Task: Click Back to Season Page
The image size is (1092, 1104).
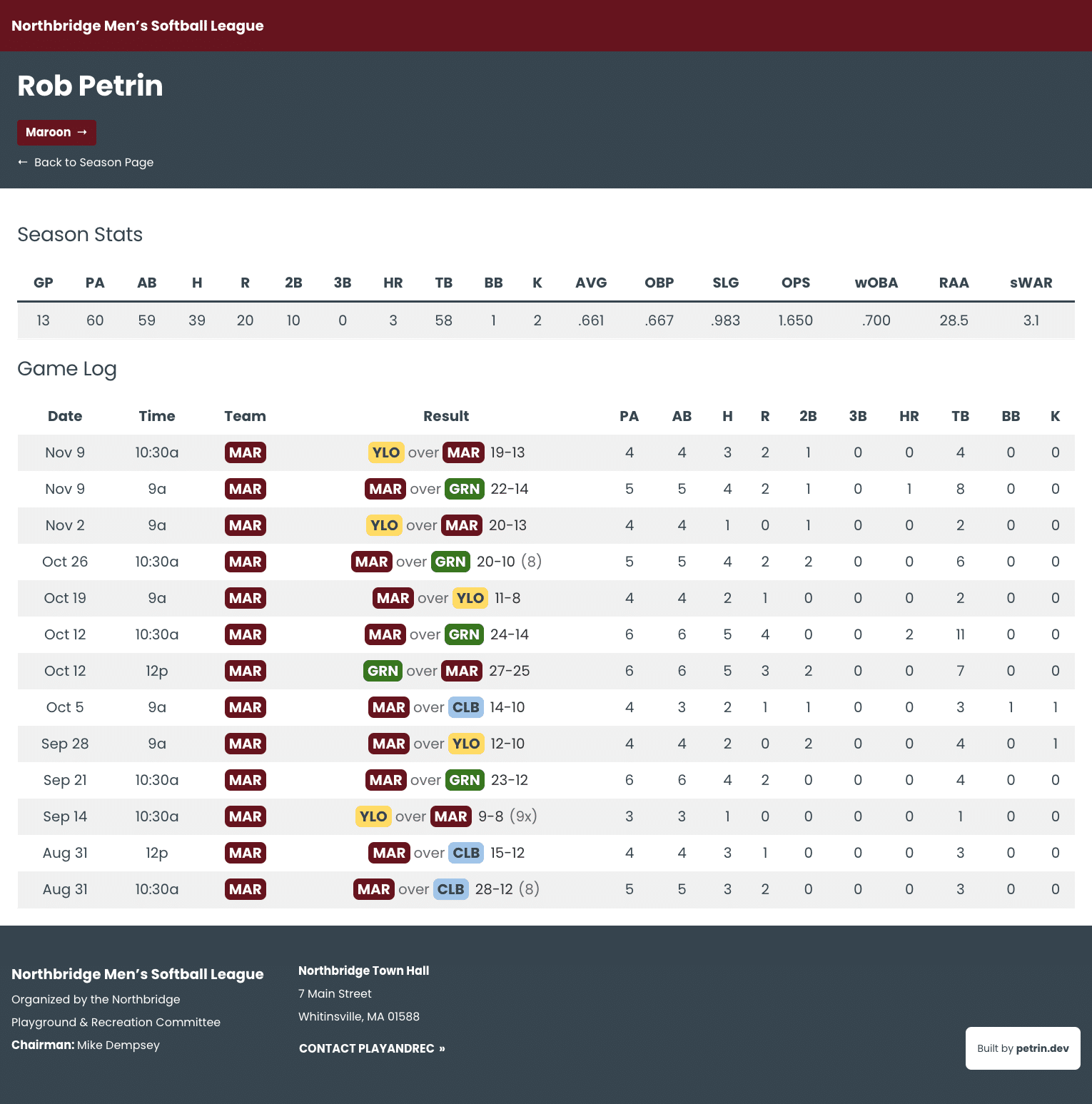Action: tap(93, 162)
